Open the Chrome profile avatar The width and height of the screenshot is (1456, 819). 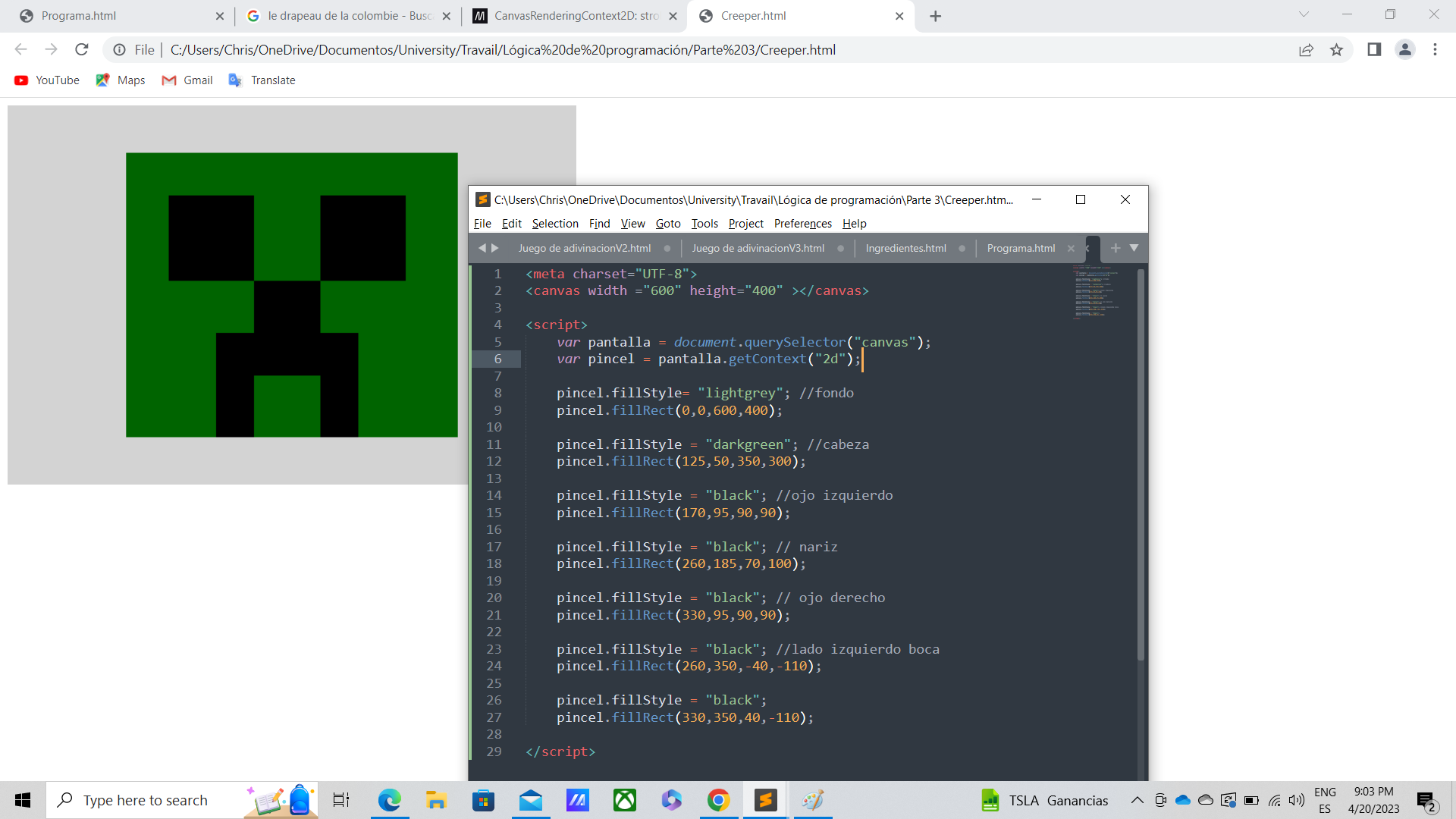pyautogui.click(x=1404, y=49)
